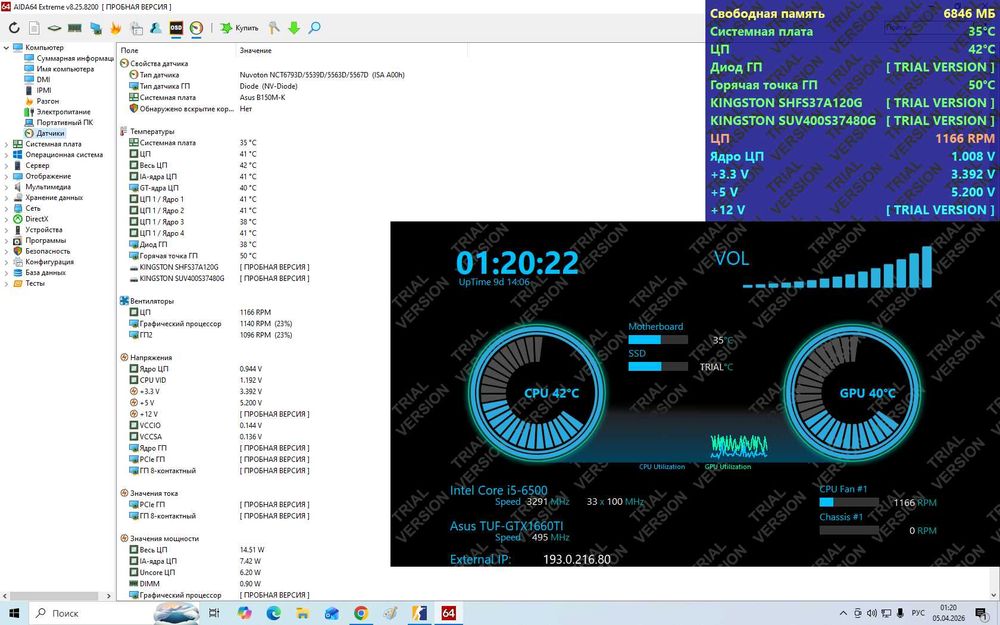Open the Windows Start button
Image resolution: width=1000 pixels, height=625 pixels.
[14, 614]
